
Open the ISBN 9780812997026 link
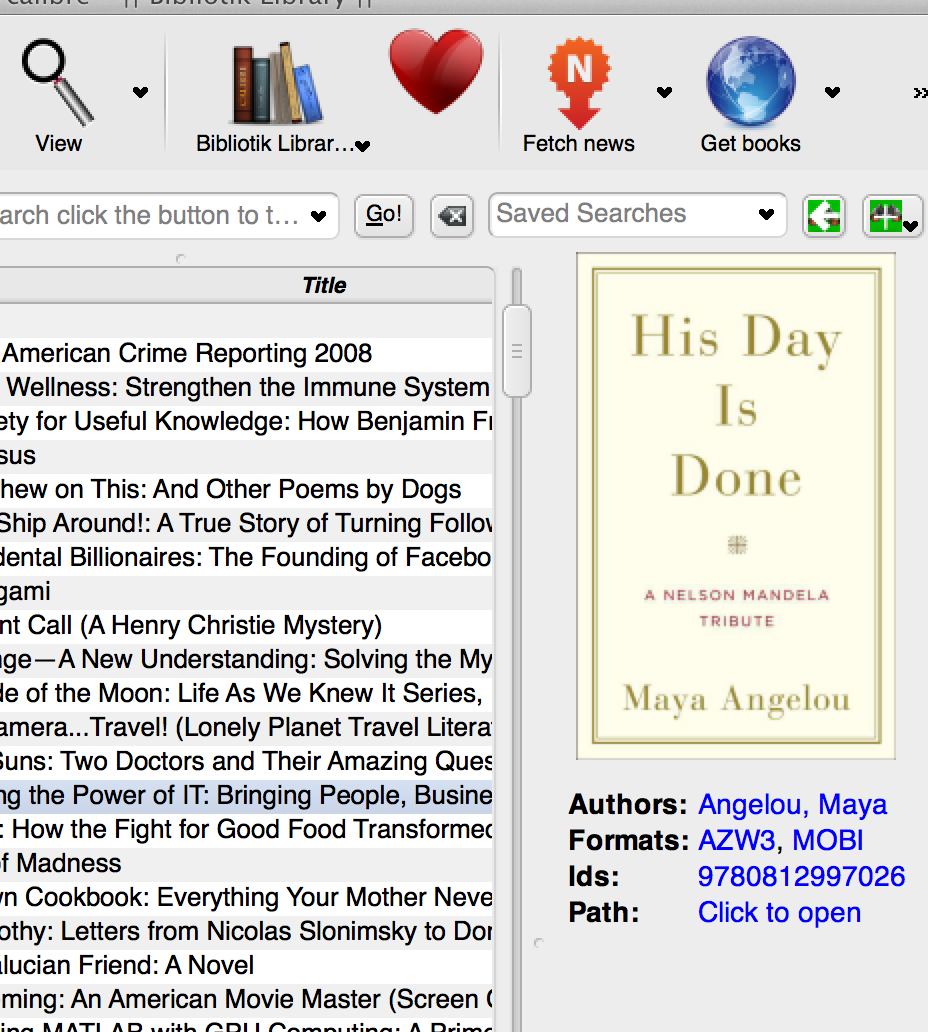[801, 877]
